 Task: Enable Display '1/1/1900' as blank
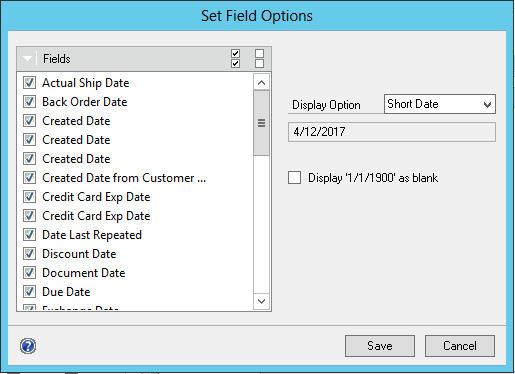(295, 178)
